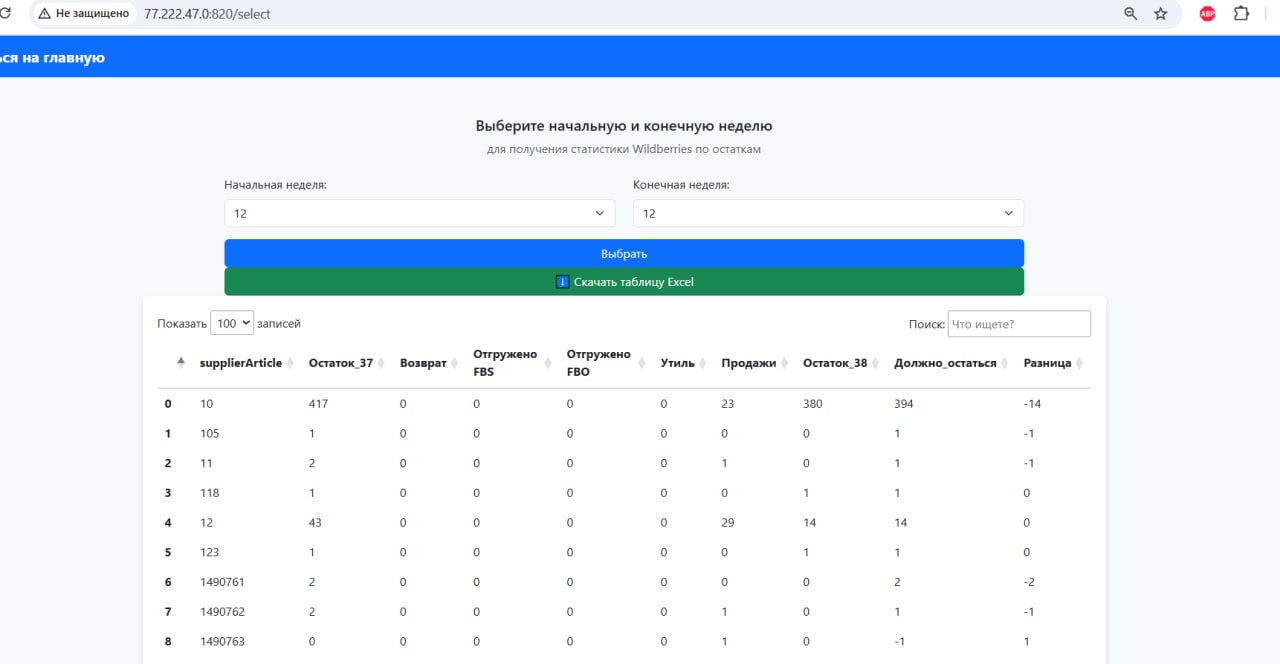Screen dimensions: 1280x664
Task: Click the zoom magnifier icon in address bar
Action: coord(1129,14)
